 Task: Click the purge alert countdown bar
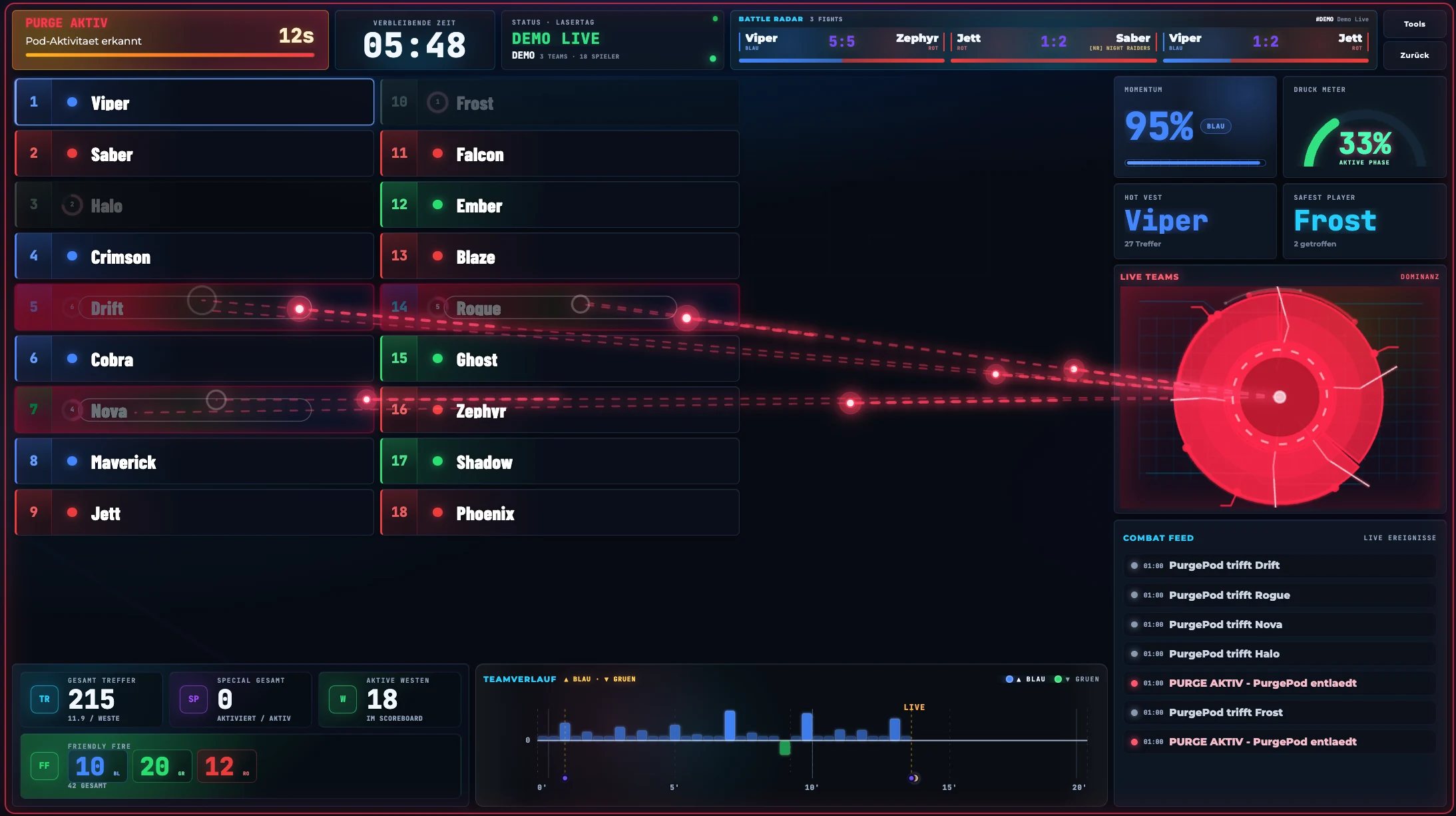point(170,55)
